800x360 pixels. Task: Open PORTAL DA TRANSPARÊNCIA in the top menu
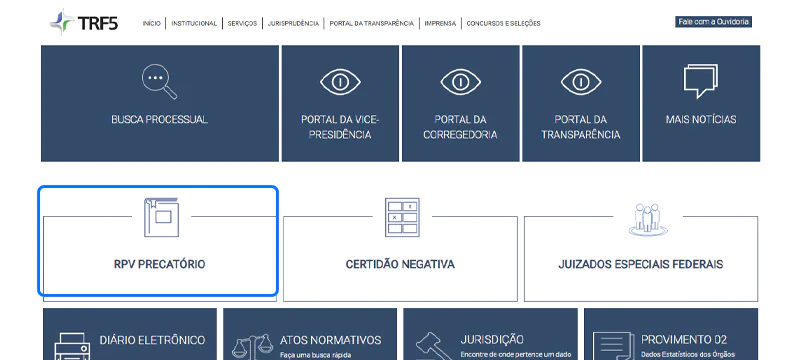pyautogui.click(x=371, y=23)
